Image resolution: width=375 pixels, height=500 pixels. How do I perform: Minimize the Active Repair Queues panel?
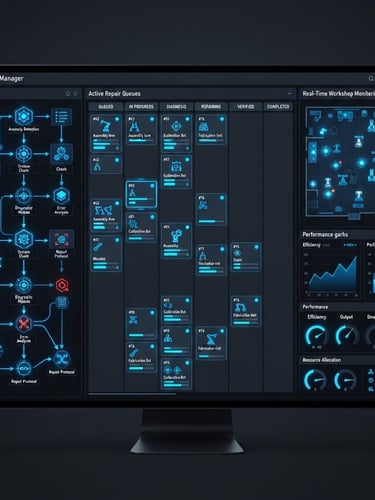coord(290,94)
